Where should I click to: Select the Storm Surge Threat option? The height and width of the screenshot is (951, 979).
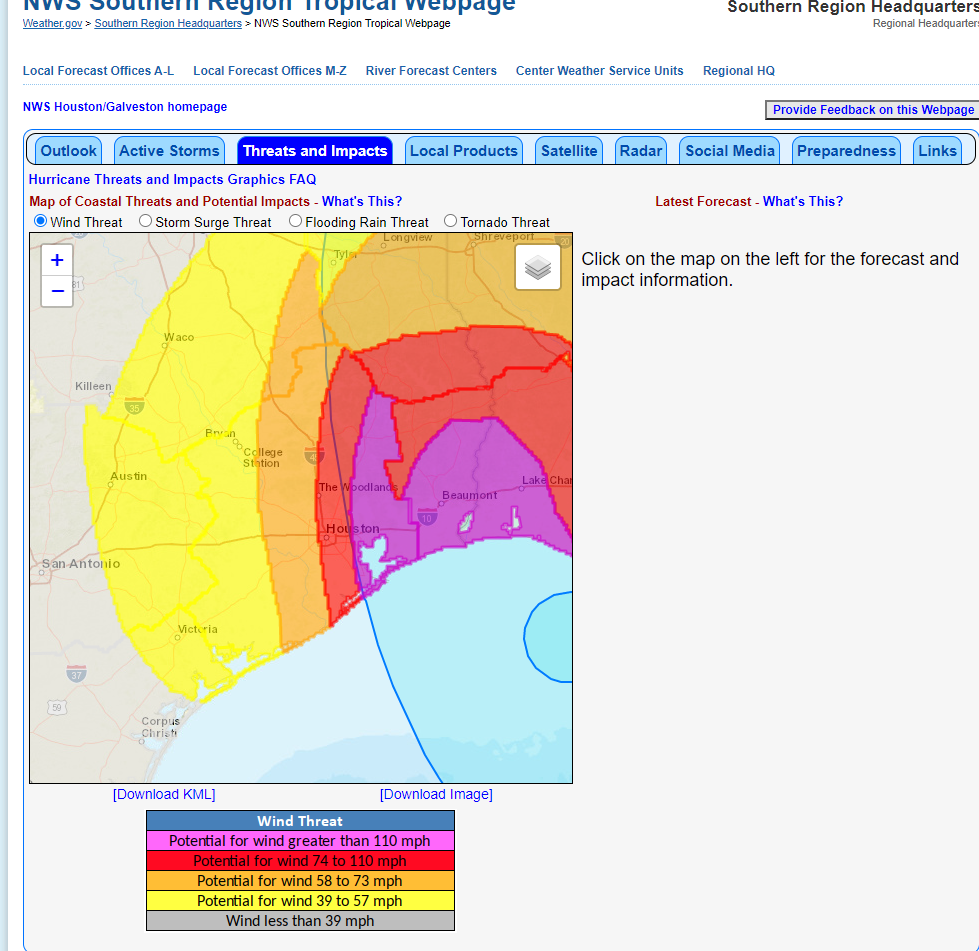pos(146,221)
